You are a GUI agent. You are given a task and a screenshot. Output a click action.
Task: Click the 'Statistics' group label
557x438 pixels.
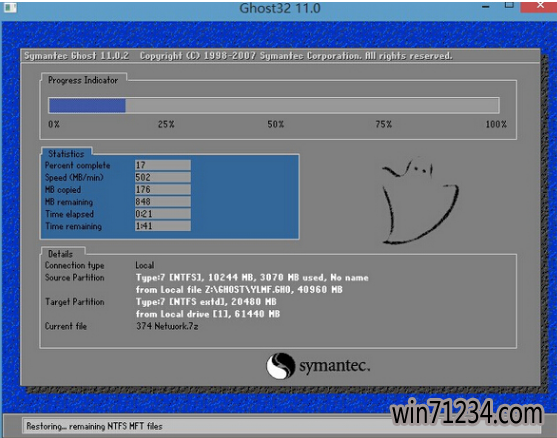click(x=66, y=154)
